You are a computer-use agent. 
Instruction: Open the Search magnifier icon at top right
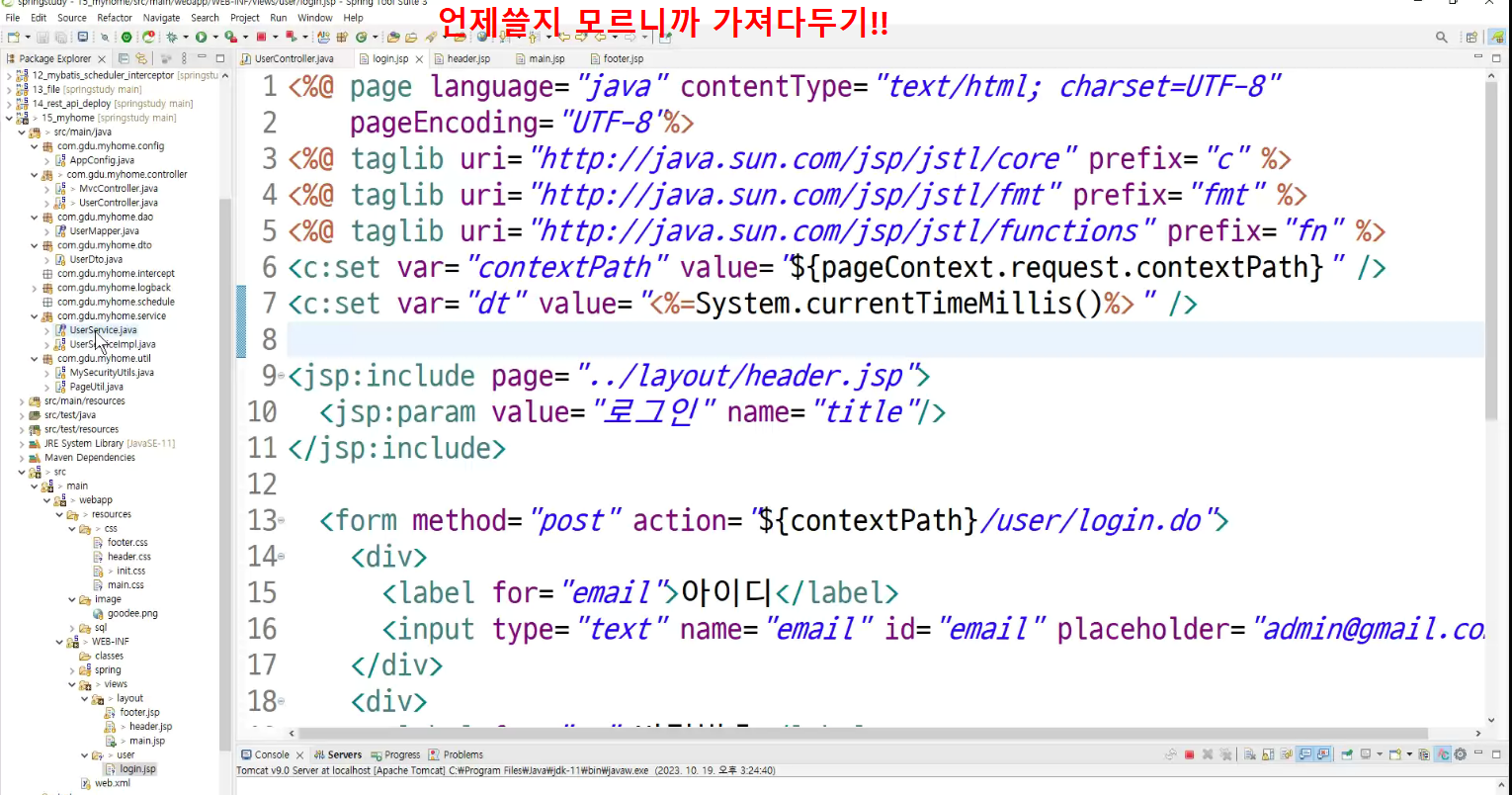click(x=1442, y=38)
